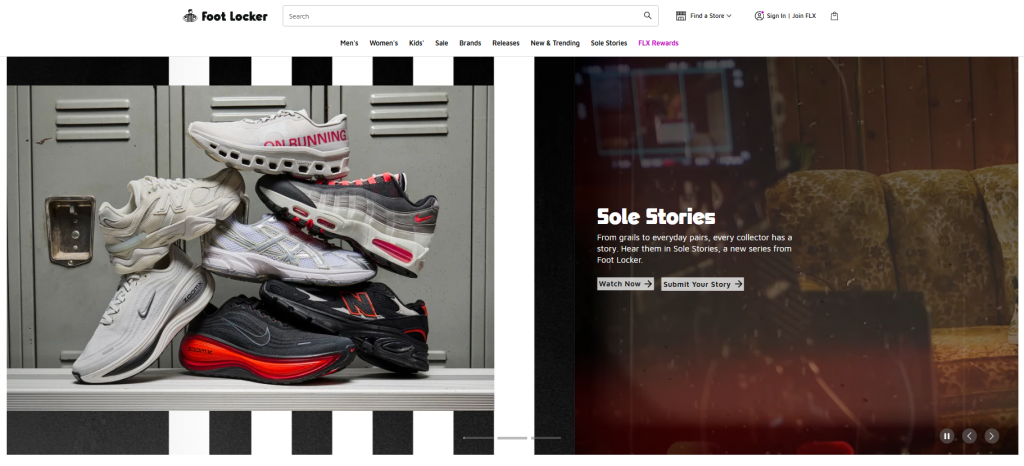This screenshot has height=466, width=1024.
Task: Open the shopping cart bag icon
Action: [834, 16]
